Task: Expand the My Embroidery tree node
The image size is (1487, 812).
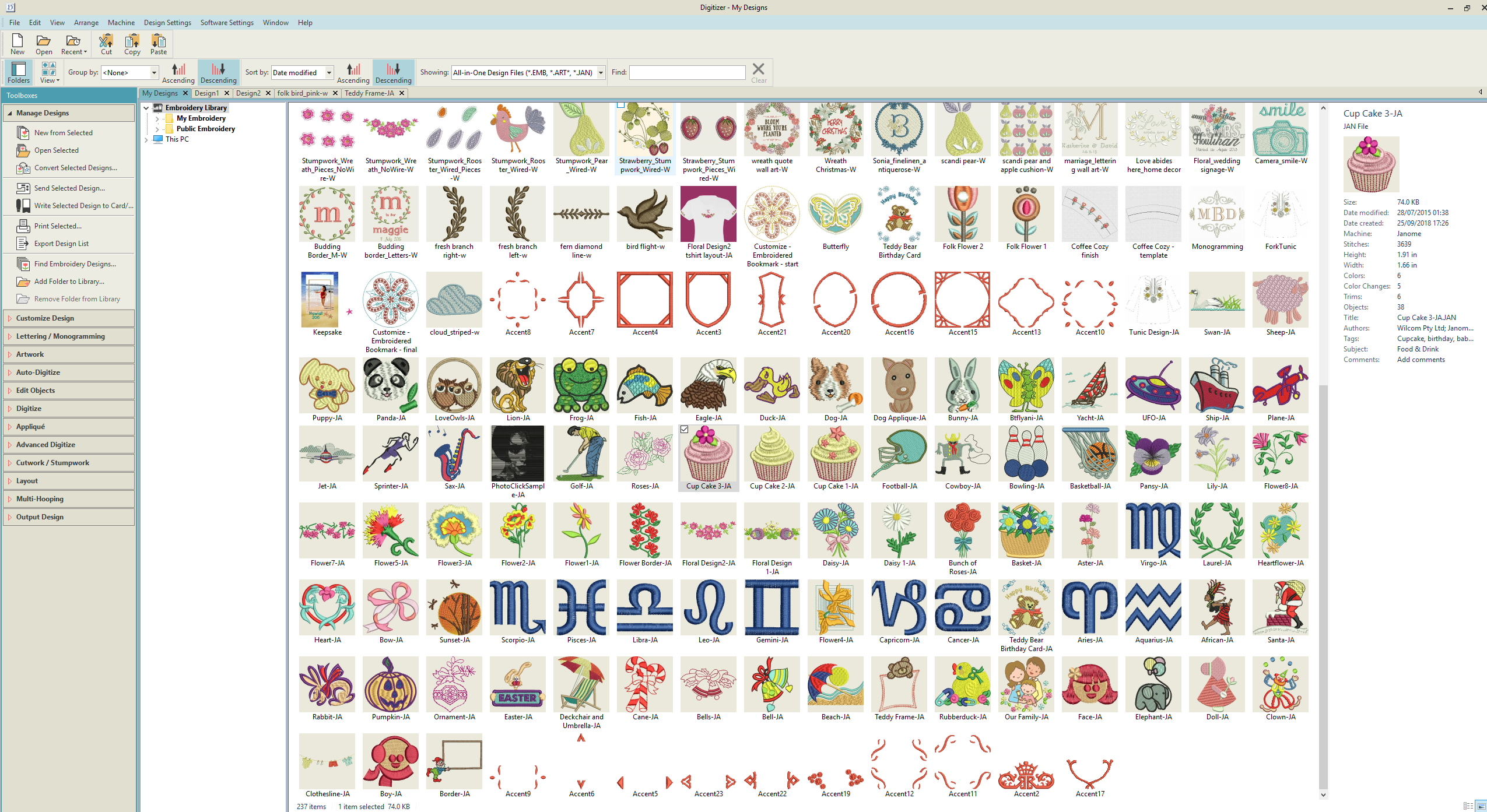Action: [x=157, y=118]
